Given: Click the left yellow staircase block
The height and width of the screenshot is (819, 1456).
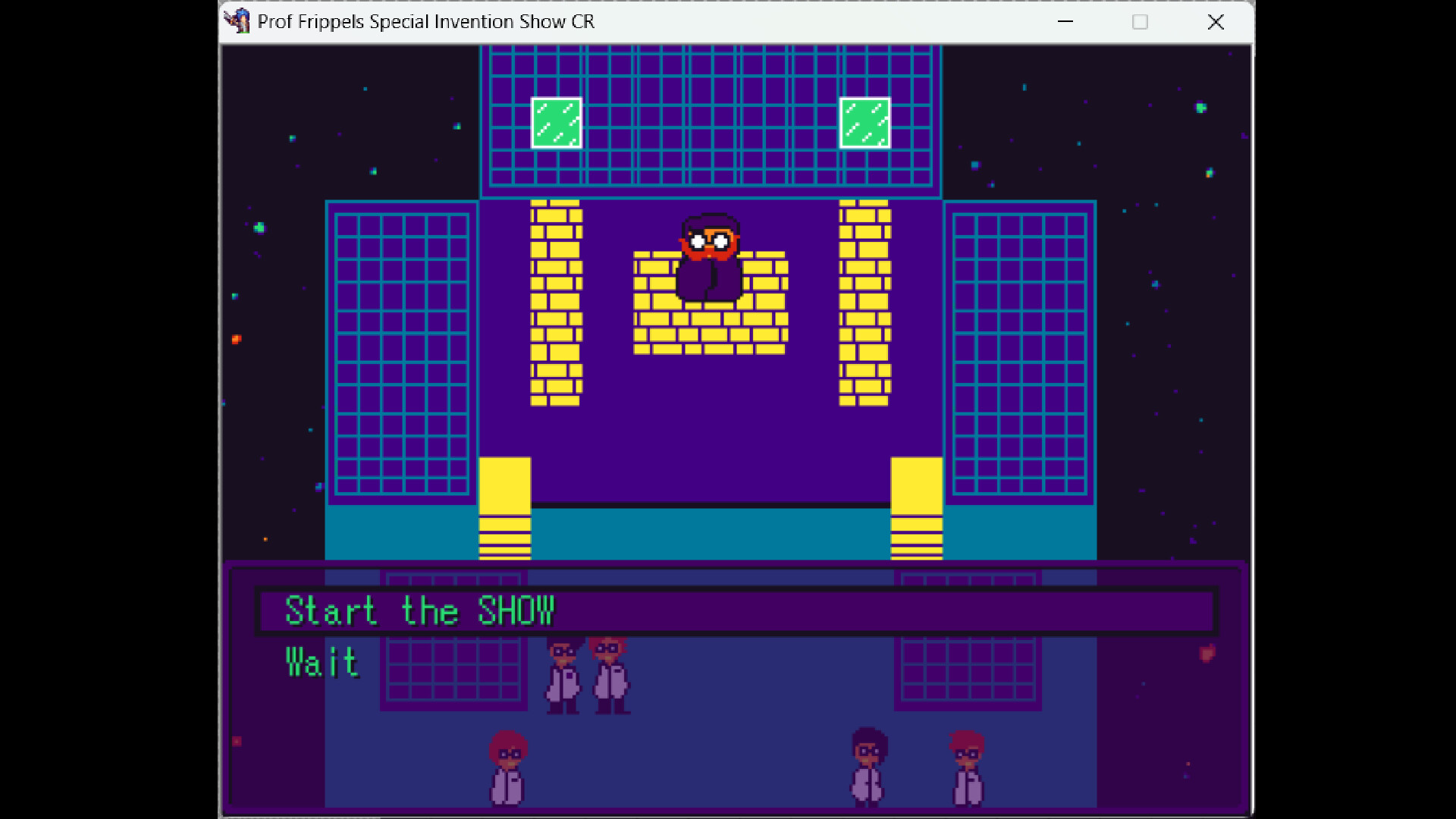Looking at the screenshot, I should click(x=505, y=508).
